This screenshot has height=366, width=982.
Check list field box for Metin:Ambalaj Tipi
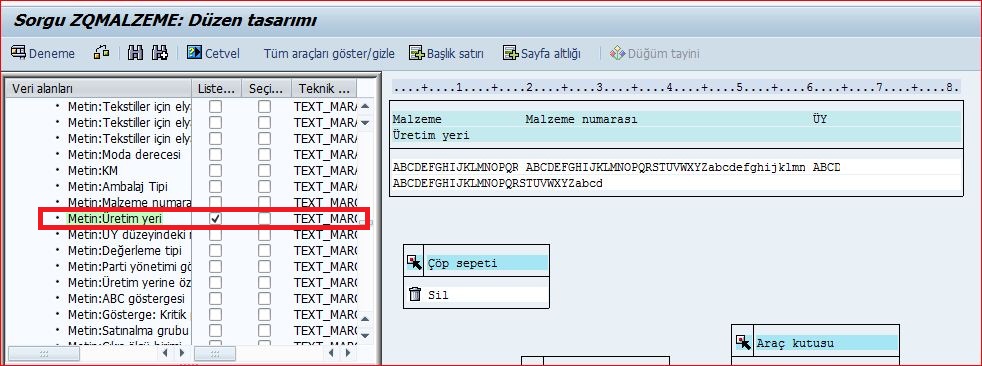point(215,186)
